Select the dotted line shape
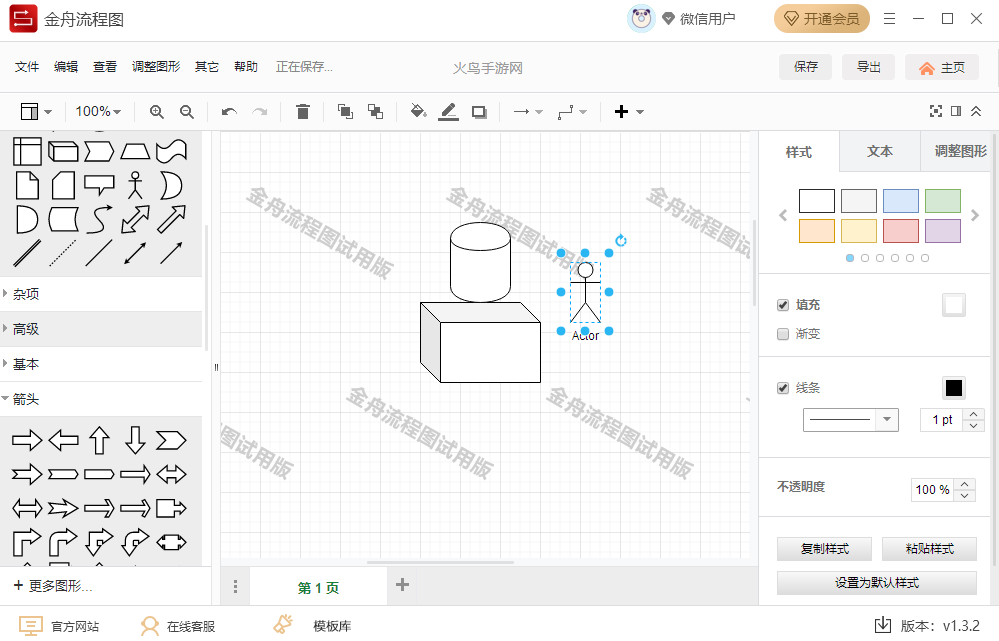Image resolution: width=999 pixels, height=641 pixels. [63, 254]
